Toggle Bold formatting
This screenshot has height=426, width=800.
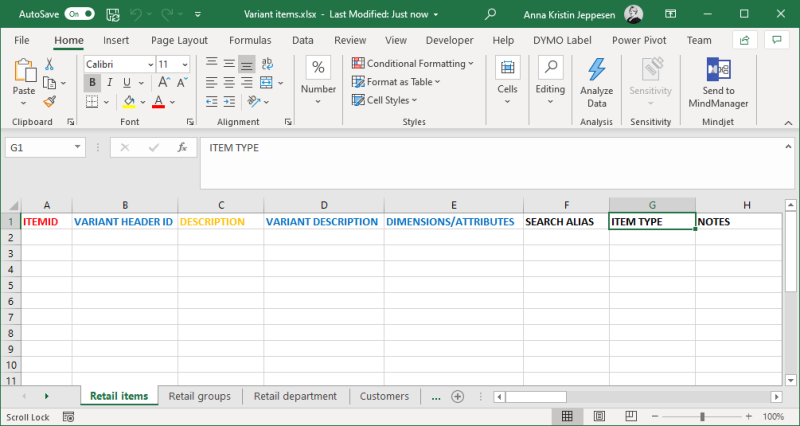point(92,83)
